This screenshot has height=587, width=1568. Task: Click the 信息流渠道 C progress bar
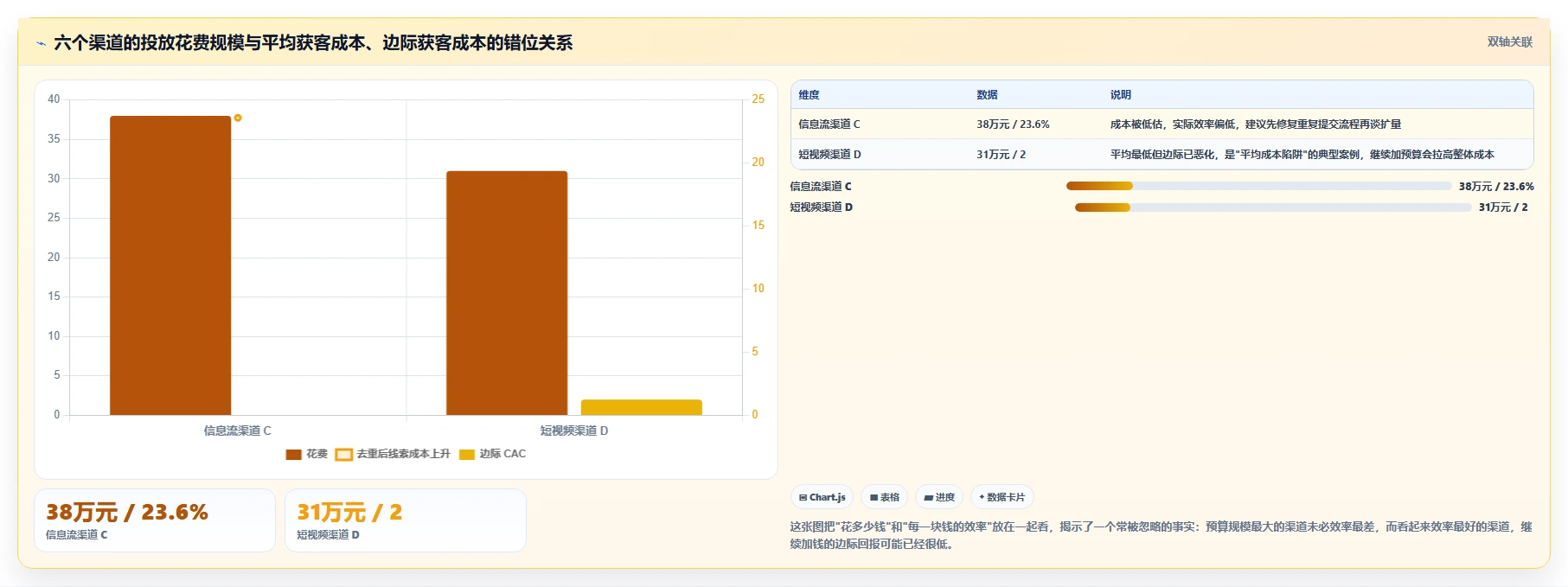point(1258,186)
